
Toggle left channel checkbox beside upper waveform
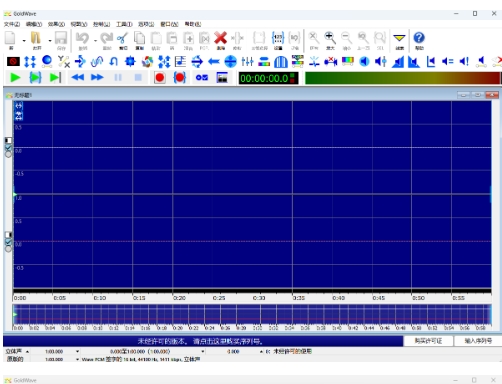coord(8,148)
